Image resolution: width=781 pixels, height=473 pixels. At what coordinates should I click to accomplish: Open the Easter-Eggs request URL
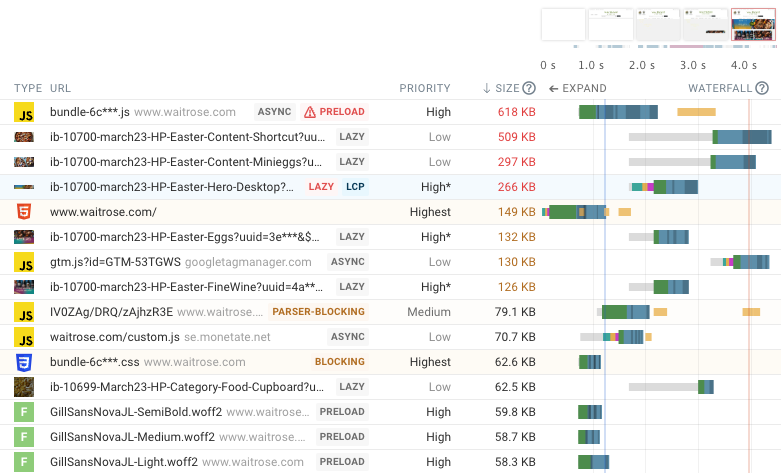click(x=185, y=237)
